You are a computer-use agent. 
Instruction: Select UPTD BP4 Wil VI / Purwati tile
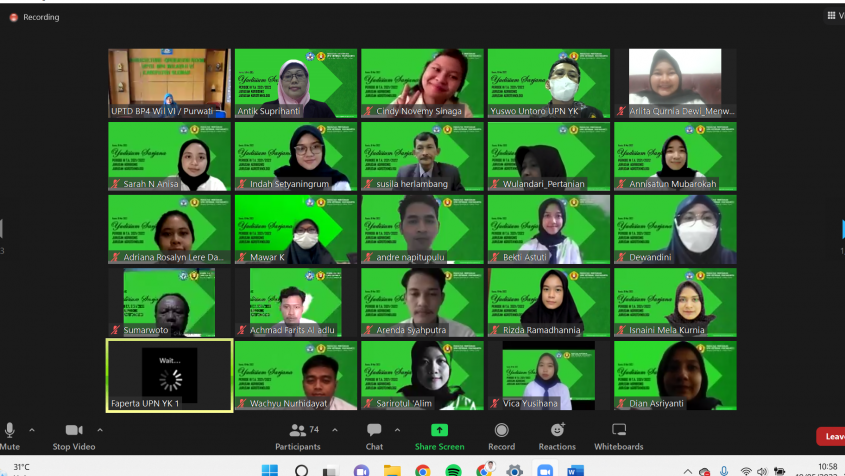coord(169,83)
